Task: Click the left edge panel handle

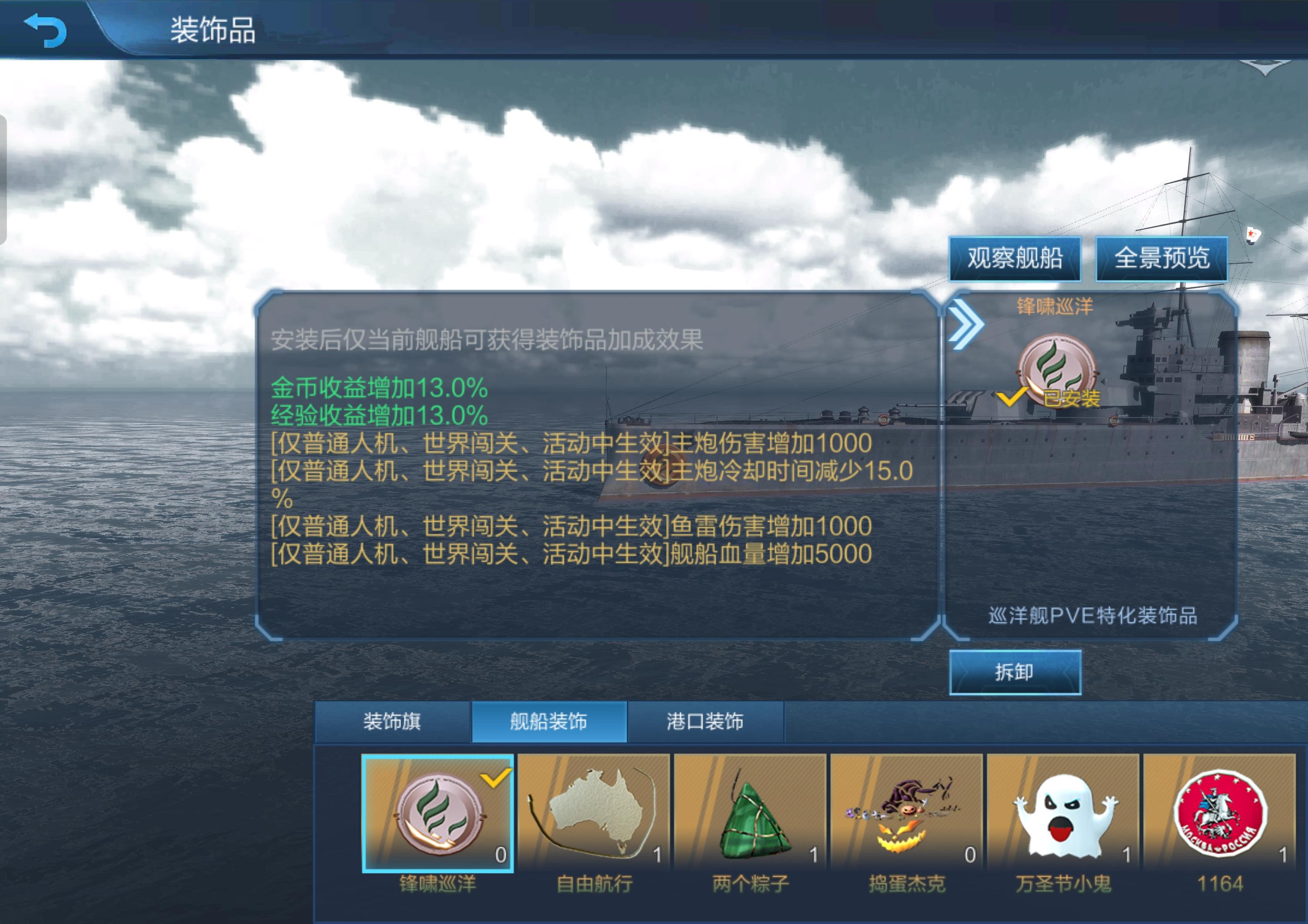Action: tap(3, 179)
